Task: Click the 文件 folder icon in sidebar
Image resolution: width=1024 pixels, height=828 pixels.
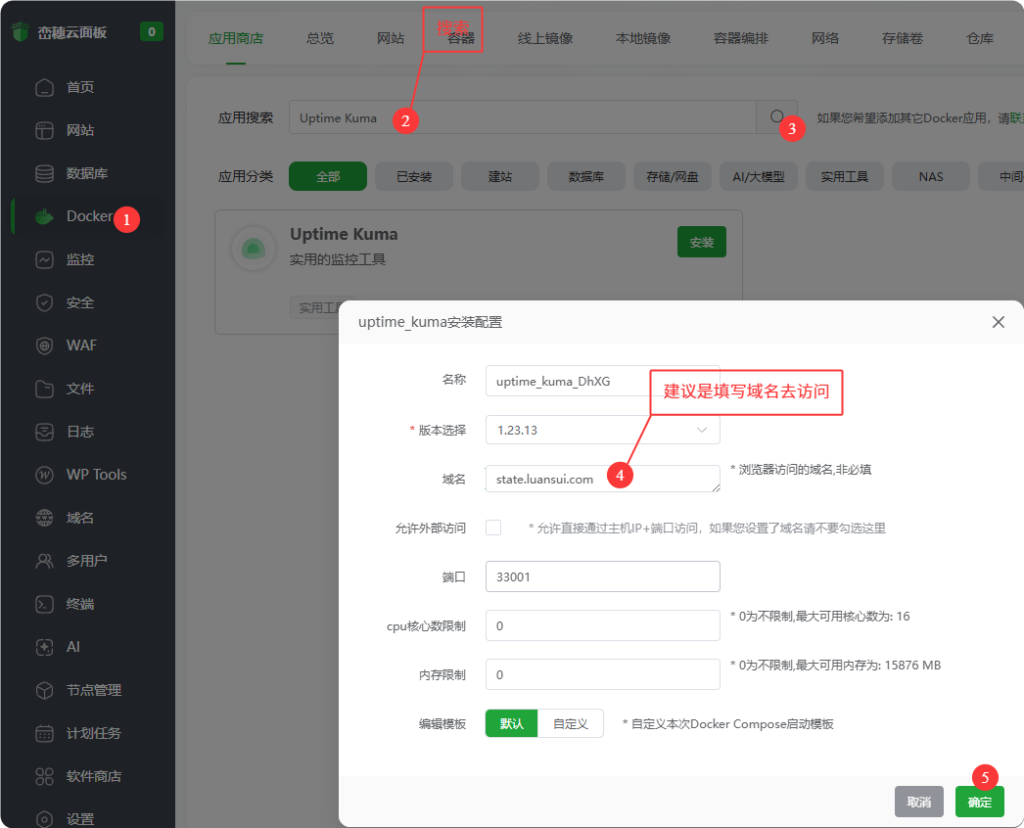Action: 44,389
